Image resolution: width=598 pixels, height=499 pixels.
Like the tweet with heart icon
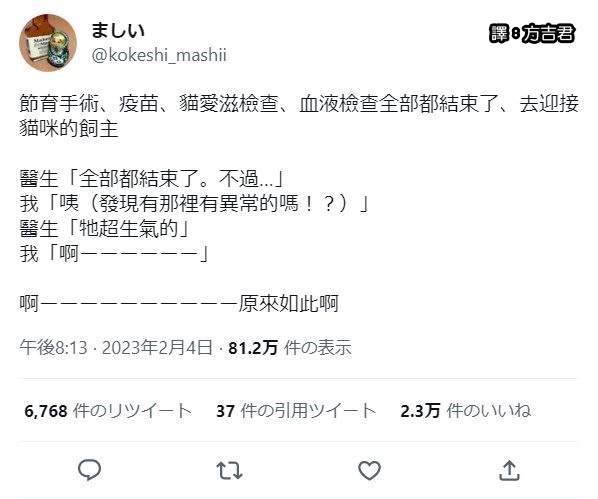[369, 470]
